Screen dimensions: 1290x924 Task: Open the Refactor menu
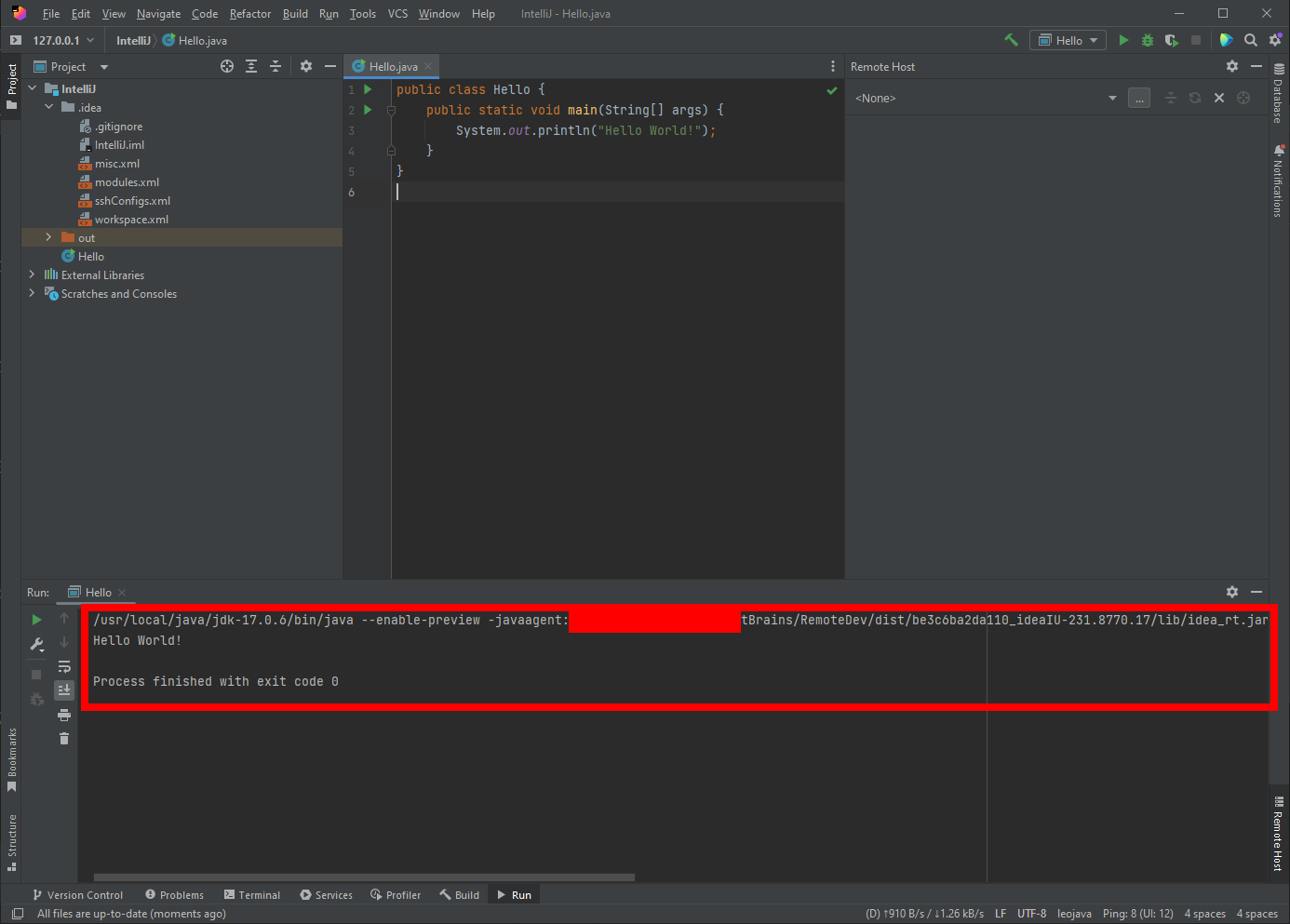point(250,13)
